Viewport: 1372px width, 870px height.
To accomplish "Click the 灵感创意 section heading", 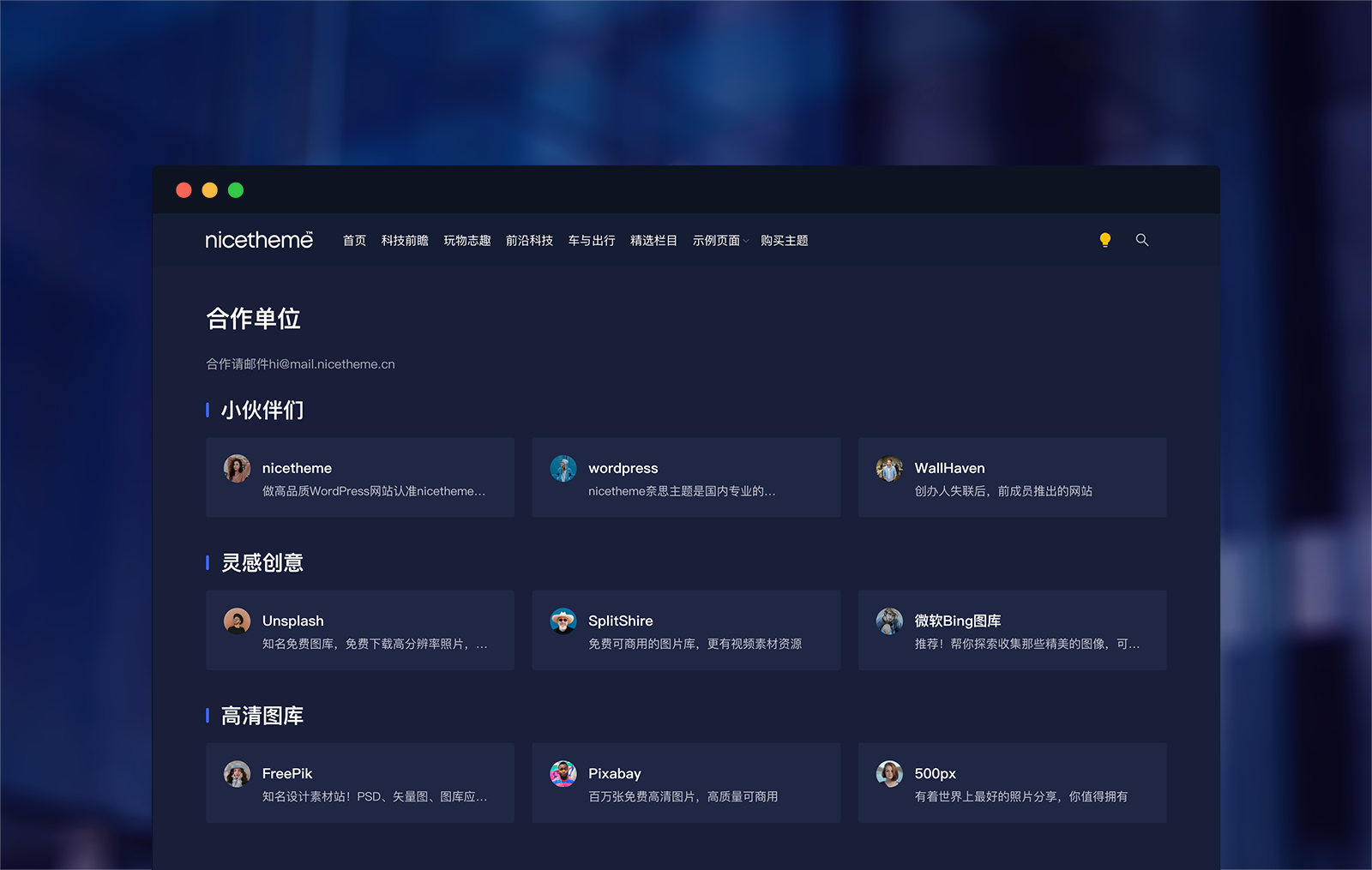I will click(x=262, y=562).
